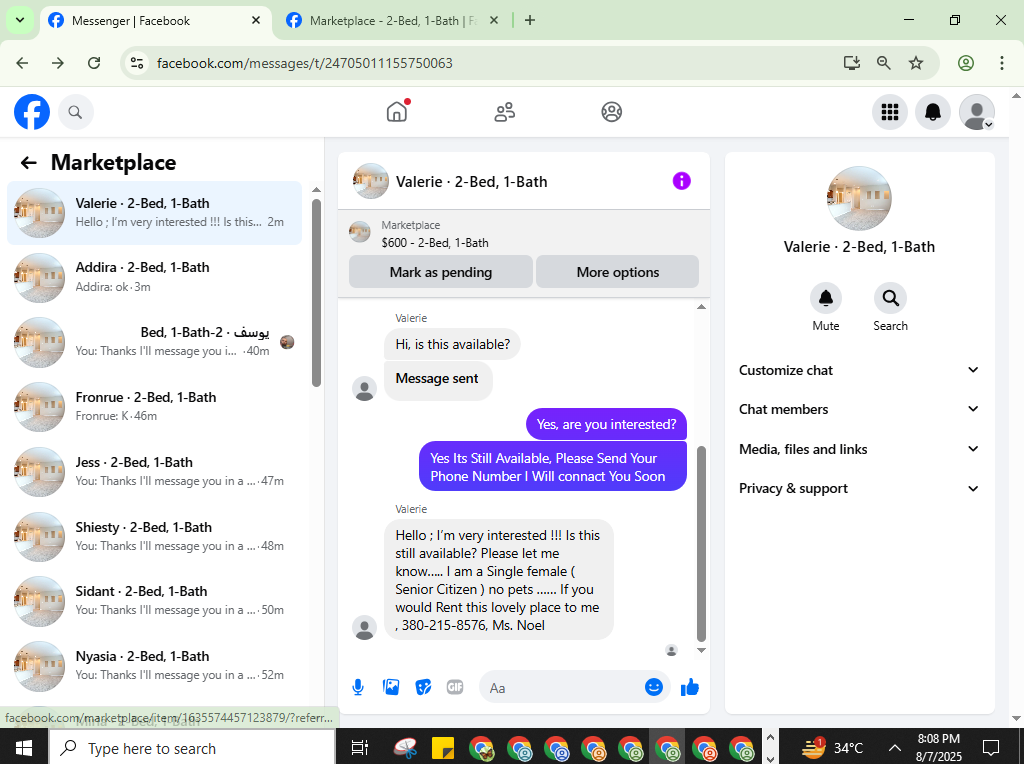Open the Facebook apps menu grid icon
1024x764 pixels.
(889, 112)
